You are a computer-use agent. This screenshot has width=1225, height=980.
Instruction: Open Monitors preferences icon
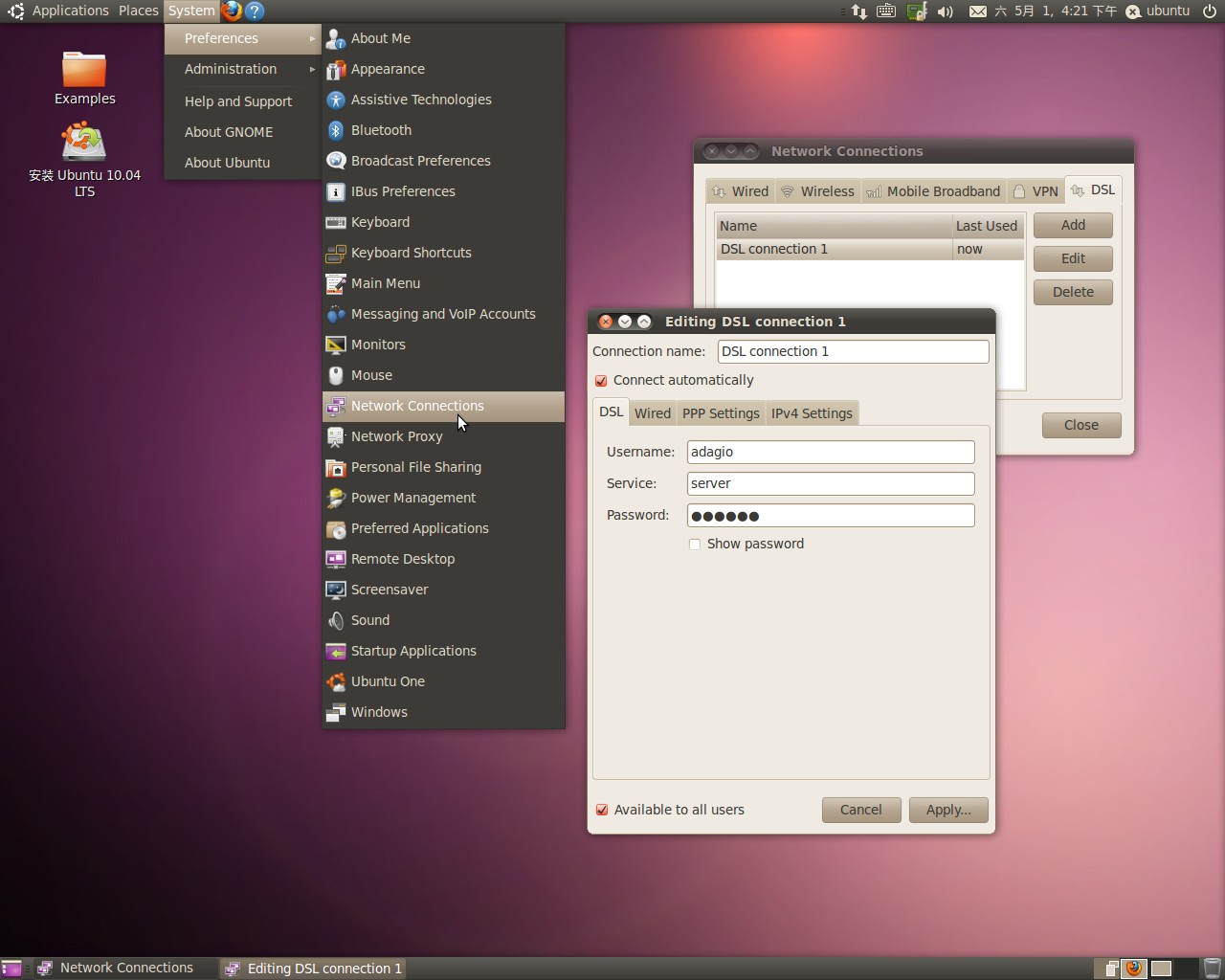pos(336,345)
